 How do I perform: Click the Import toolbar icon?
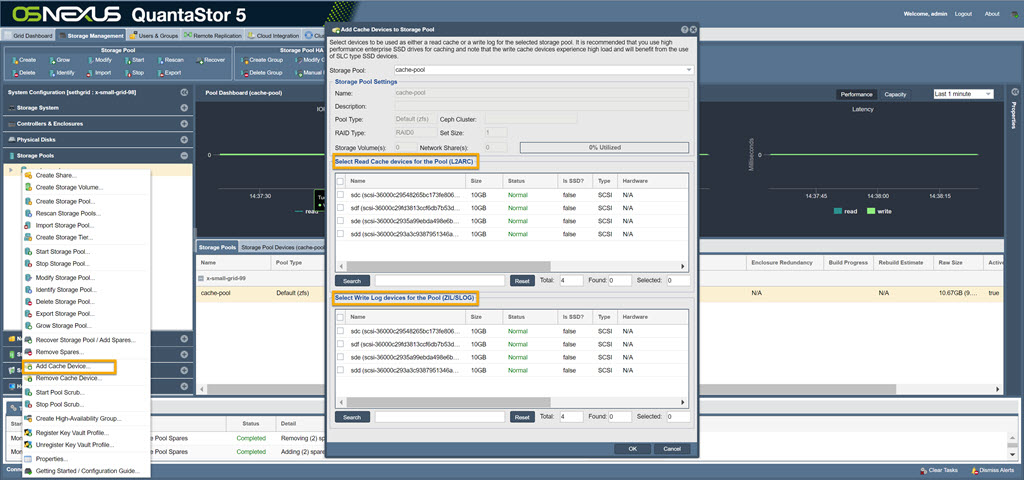[x=90, y=73]
